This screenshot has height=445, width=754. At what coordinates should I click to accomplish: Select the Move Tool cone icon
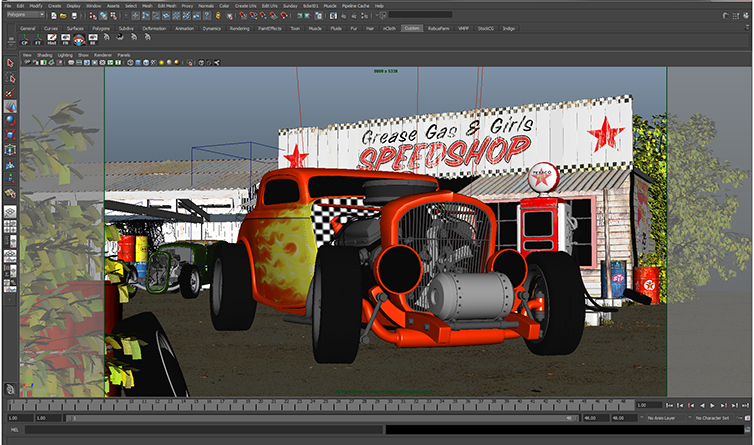tap(10, 106)
